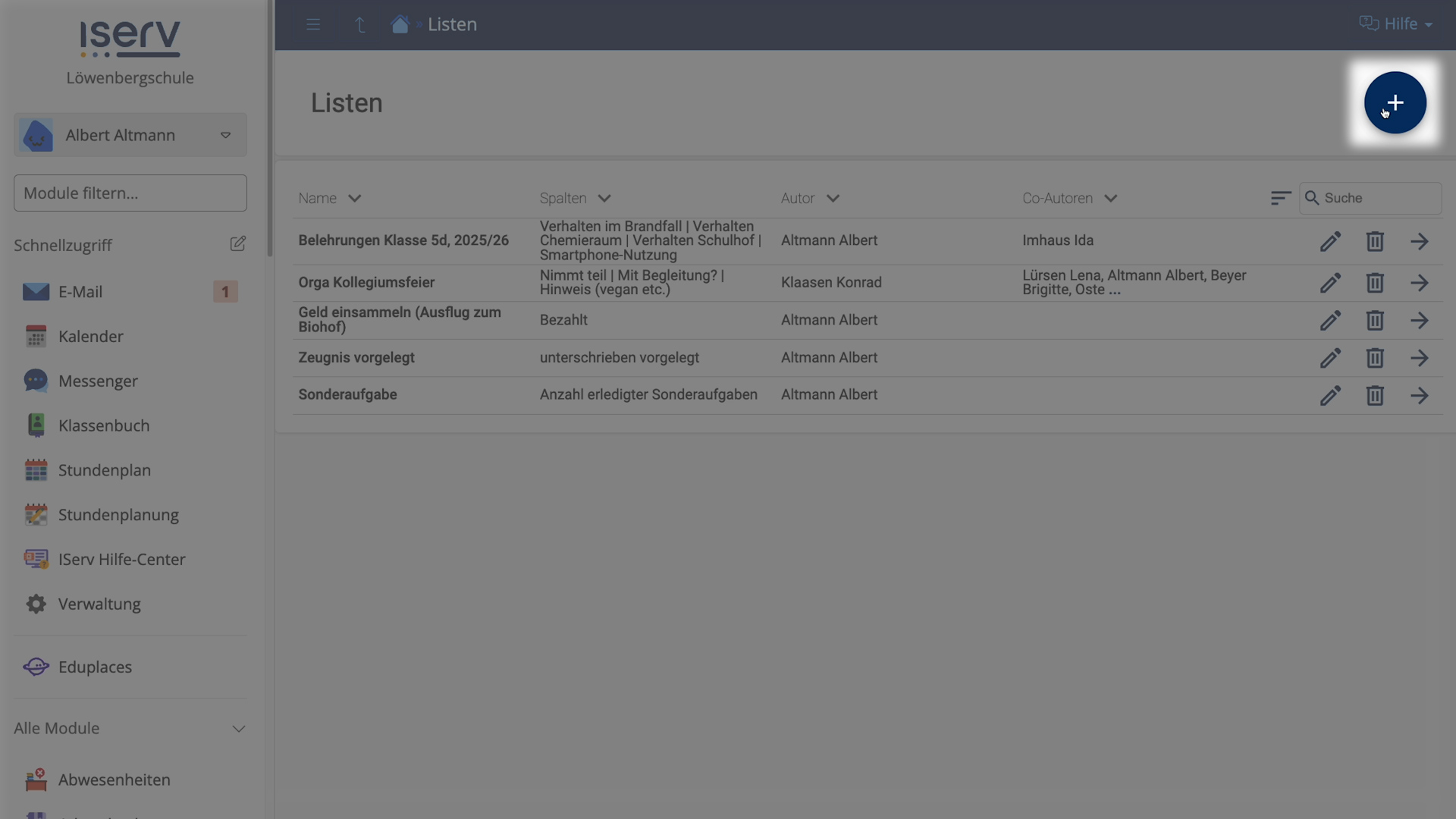Open Geld einsammeln list via arrow
This screenshot has width=1456, height=819.
tap(1419, 320)
